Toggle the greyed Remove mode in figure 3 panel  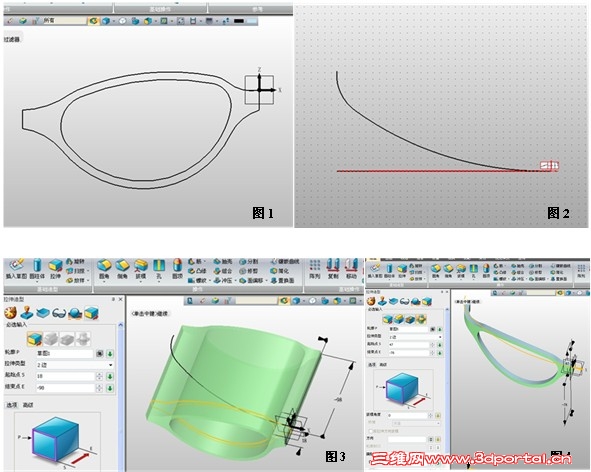(67, 339)
